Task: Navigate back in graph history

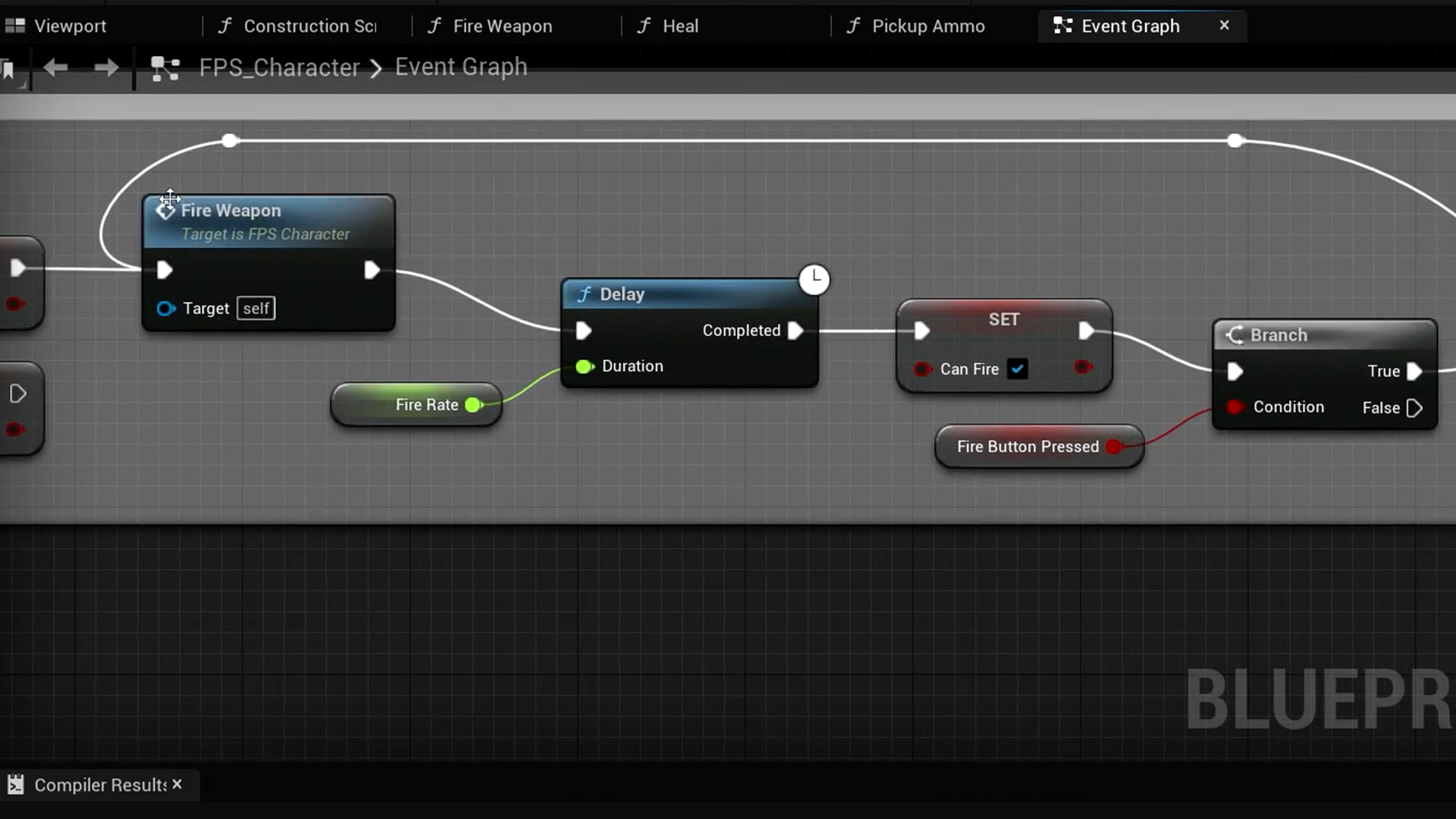Action: tap(55, 68)
